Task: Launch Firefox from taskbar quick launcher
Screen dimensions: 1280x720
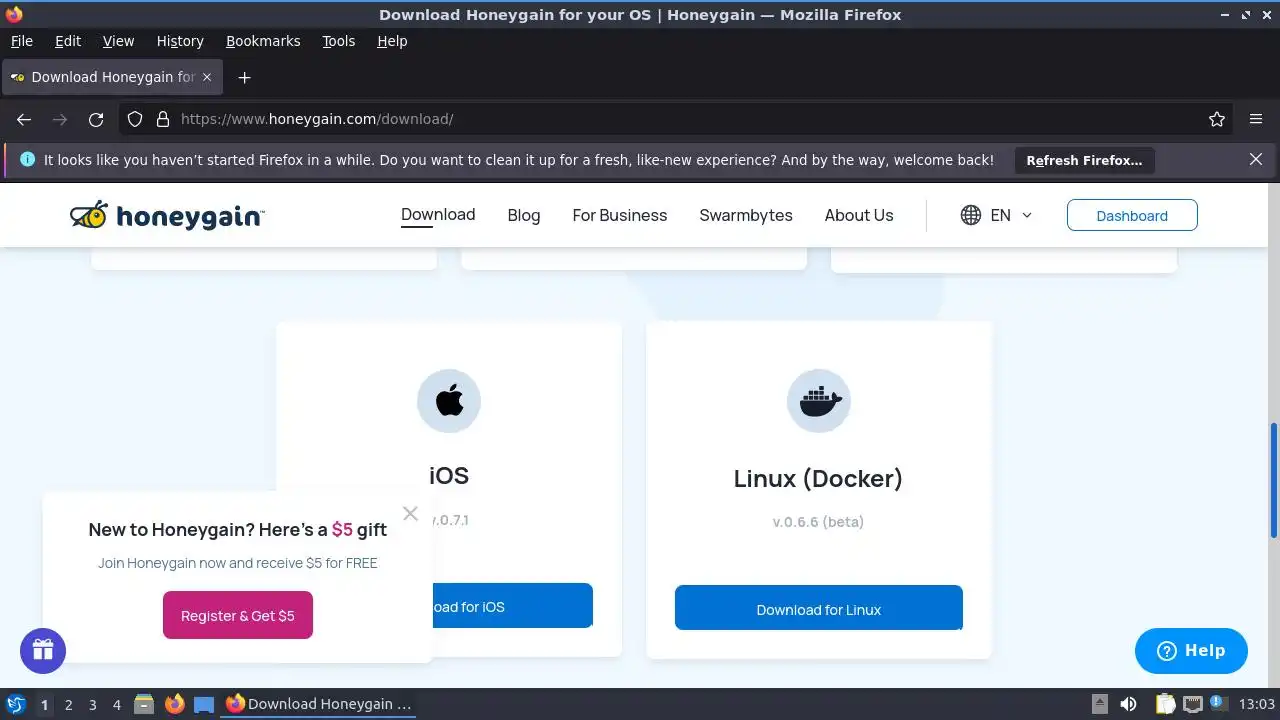Action: pyautogui.click(x=174, y=704)
